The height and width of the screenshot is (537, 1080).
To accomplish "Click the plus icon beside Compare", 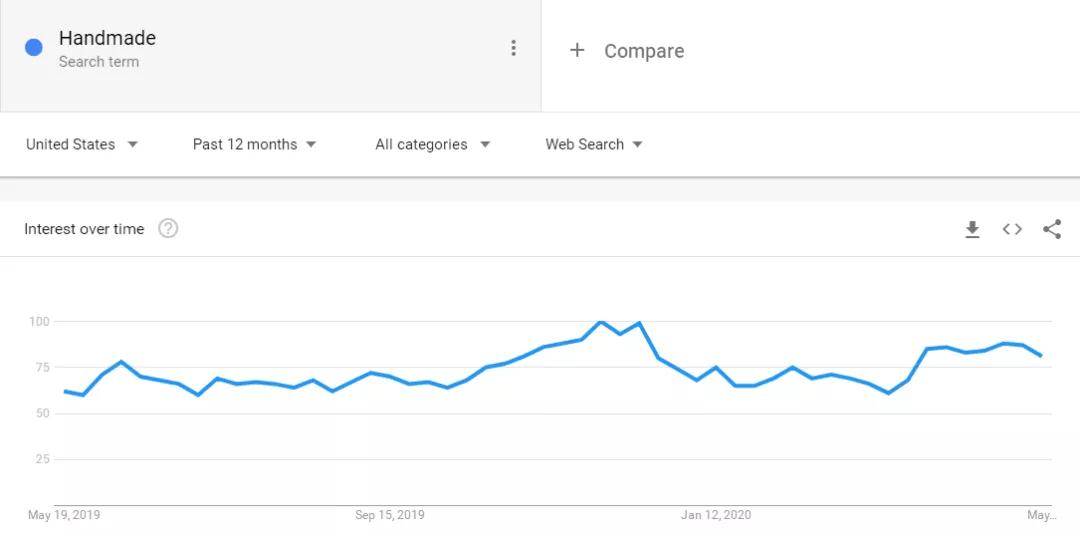I will click(577, 50).
